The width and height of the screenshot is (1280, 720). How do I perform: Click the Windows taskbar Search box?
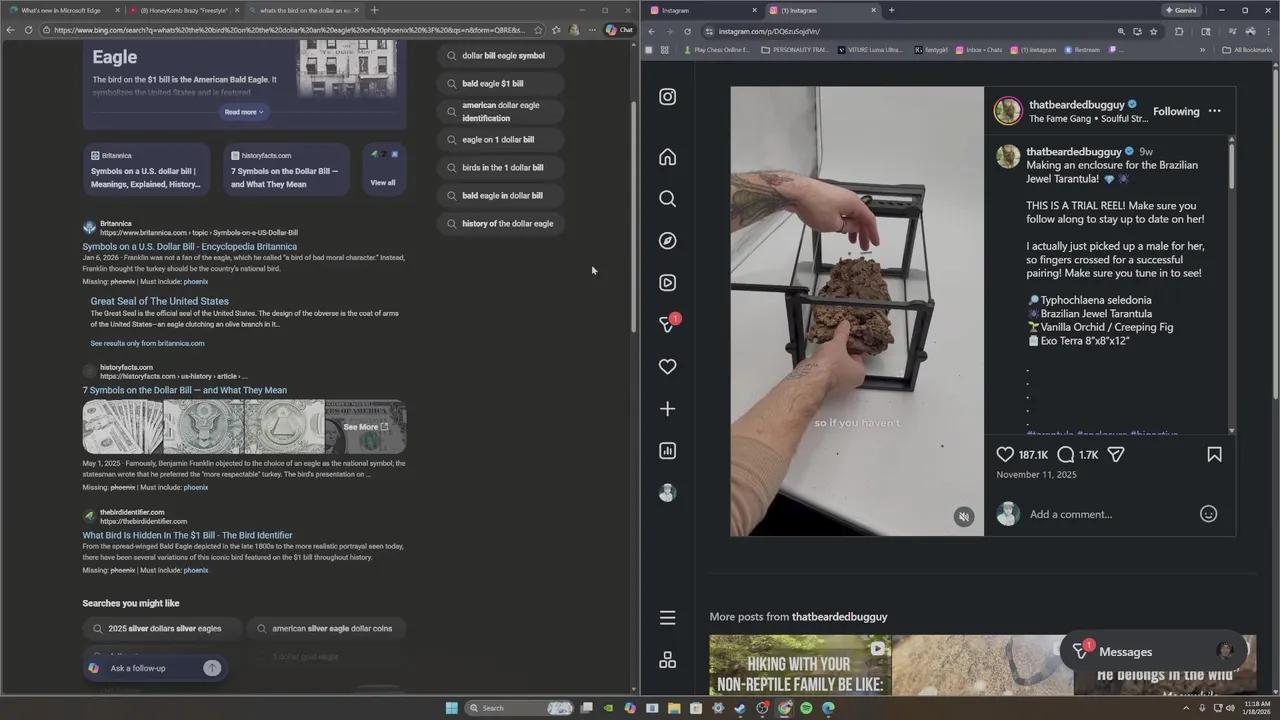520,708
